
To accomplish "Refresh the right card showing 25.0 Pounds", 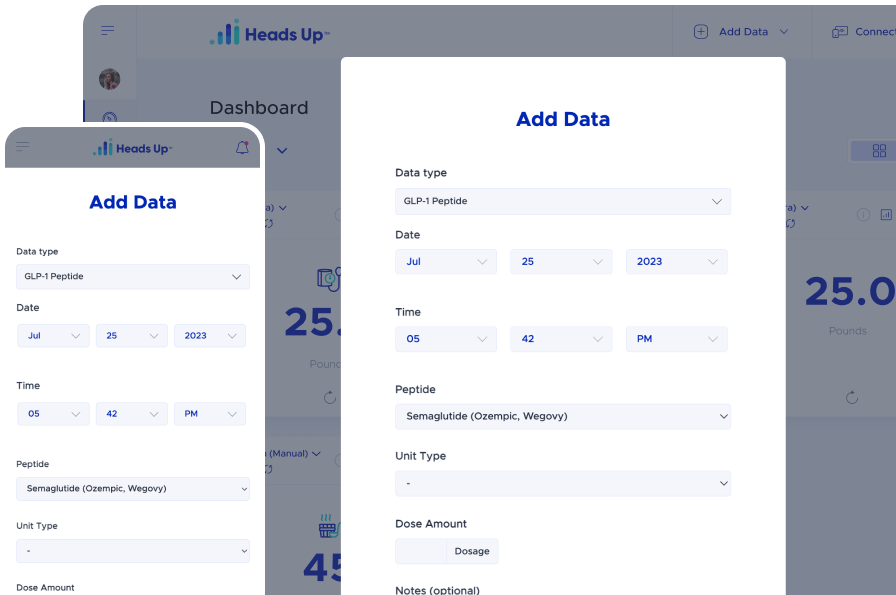I will coord(851,397).
